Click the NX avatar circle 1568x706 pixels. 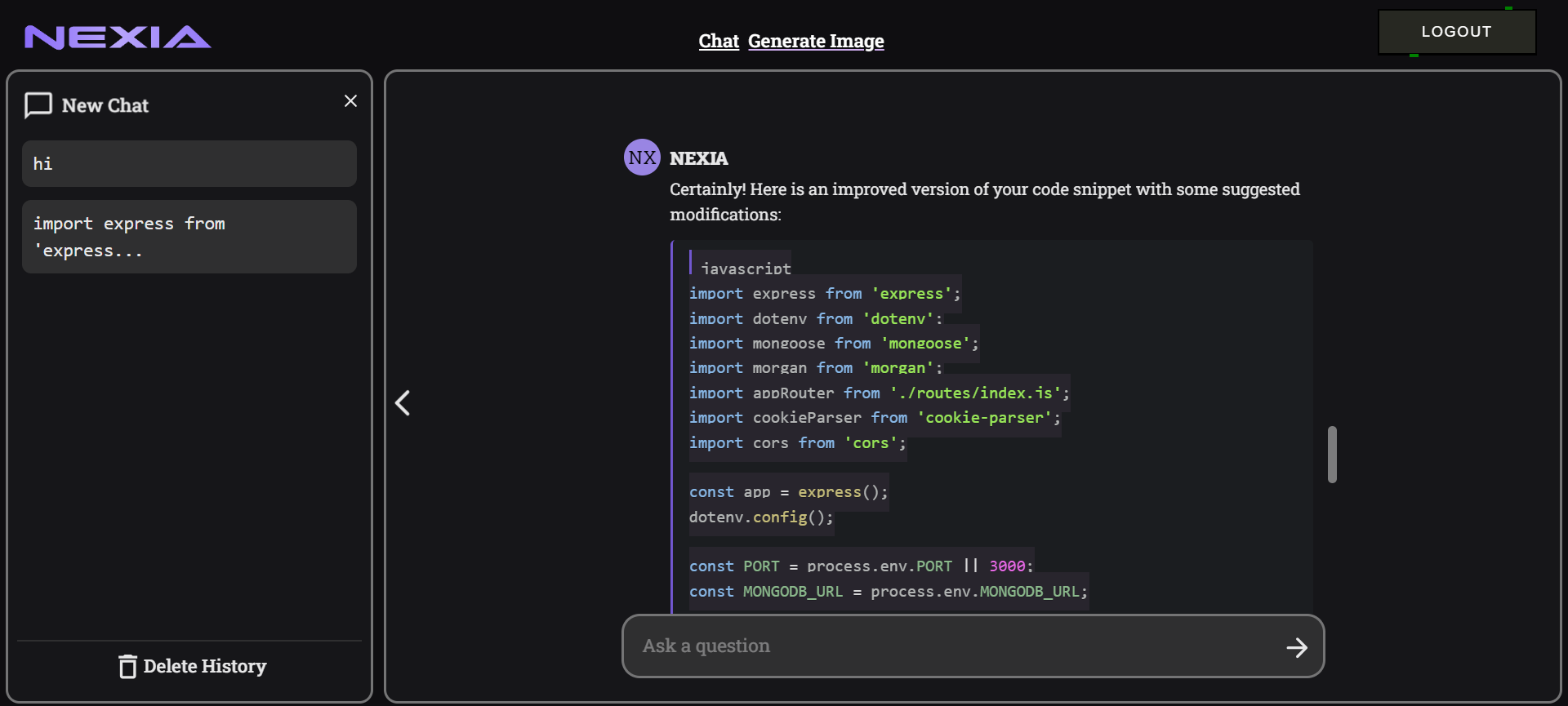[642, 158]
